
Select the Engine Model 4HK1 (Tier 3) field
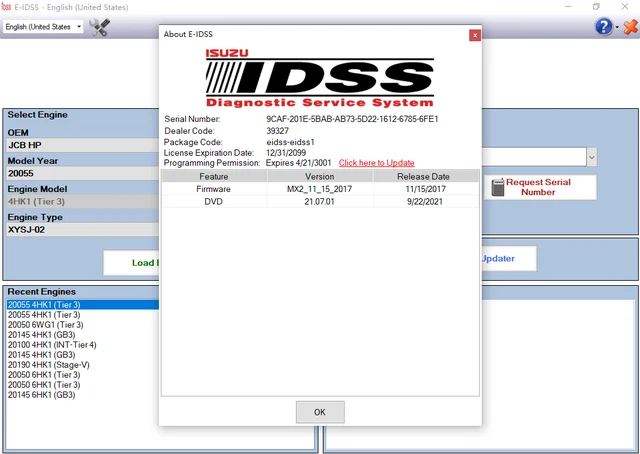pyautogui.click(x=83, y=201)
